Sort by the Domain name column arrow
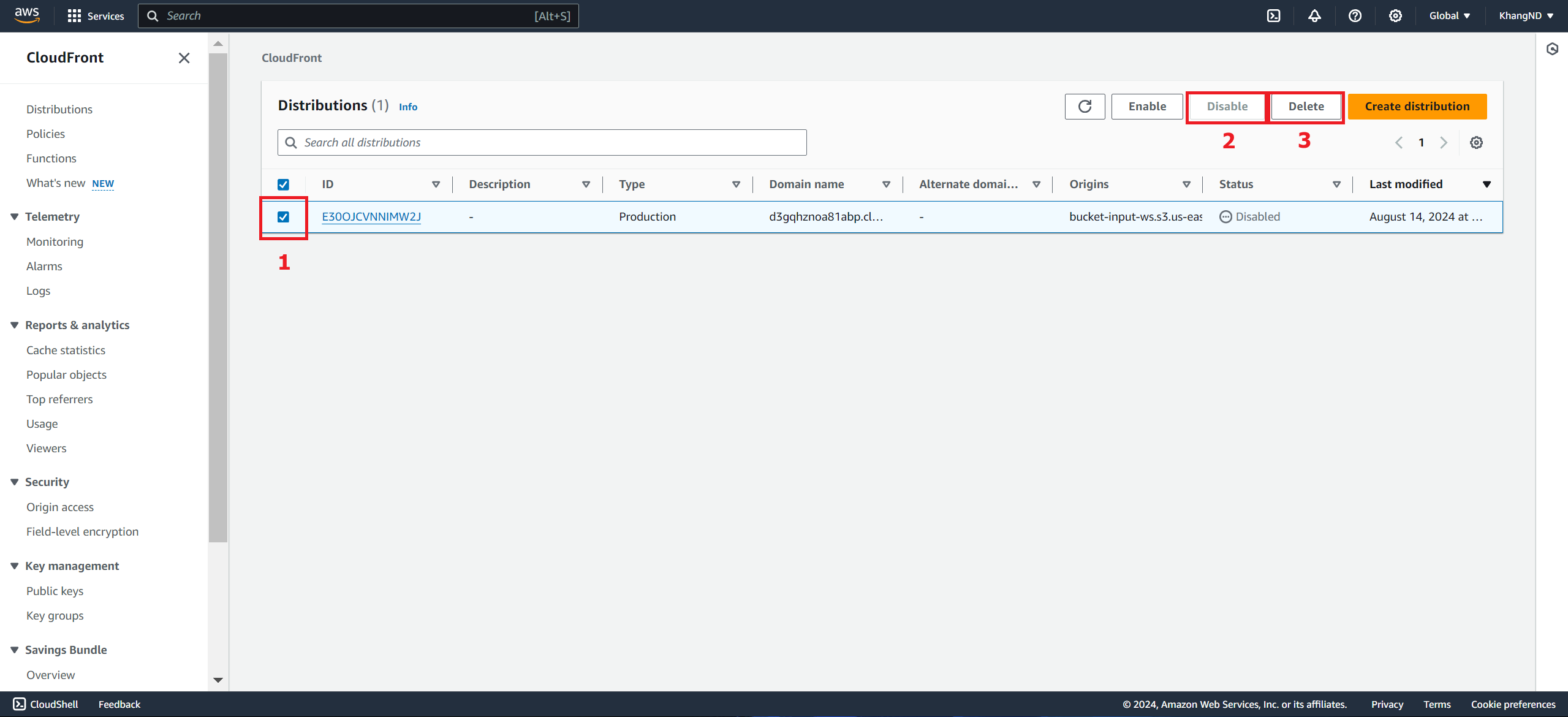The width and height of the screenshot is (1568, 717). 886,184
